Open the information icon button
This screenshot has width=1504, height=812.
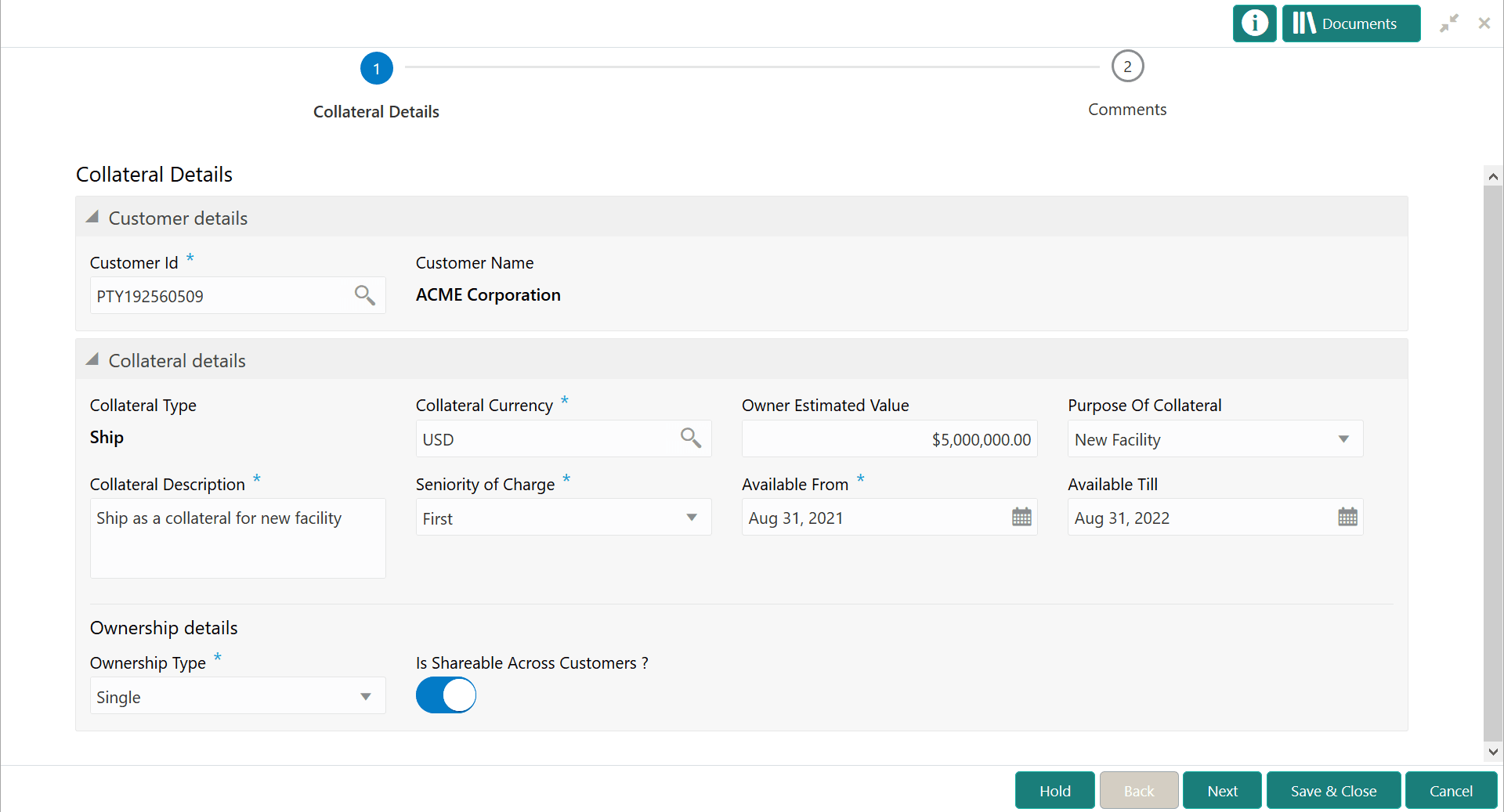(1254, 23)
